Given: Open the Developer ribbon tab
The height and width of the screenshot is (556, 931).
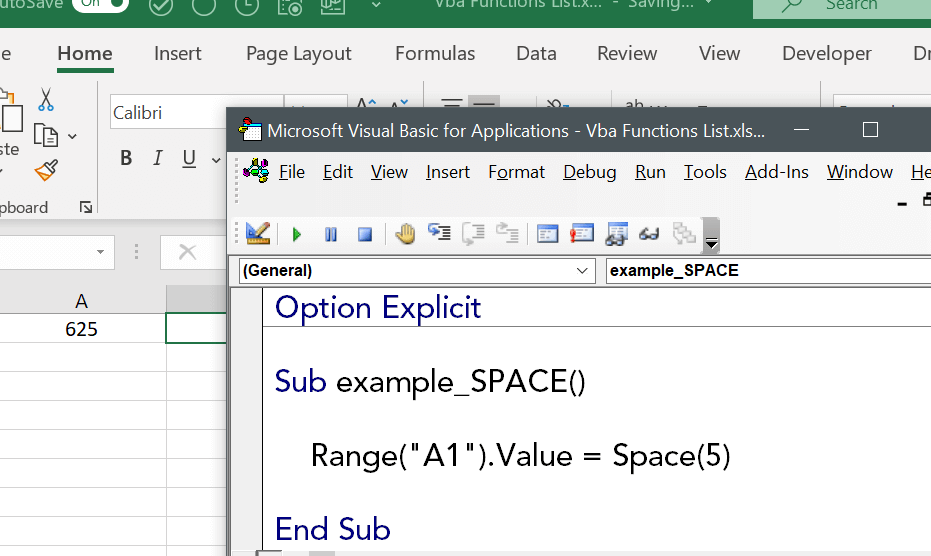Looking at the screenshot, I should tap(826, 54).
